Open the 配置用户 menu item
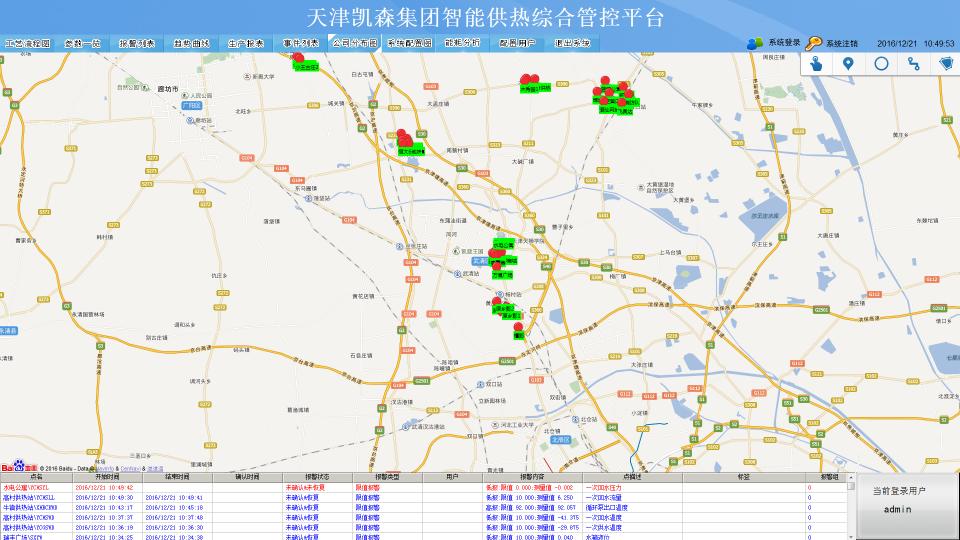960x540 pixels. tap(517, 44)
